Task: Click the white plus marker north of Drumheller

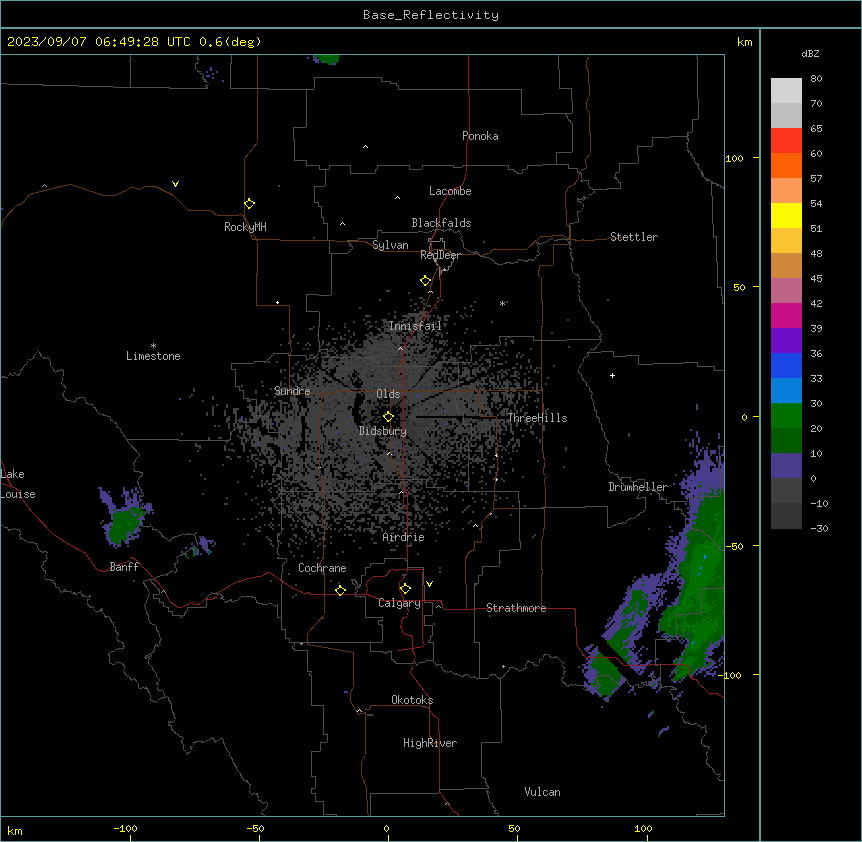Action: click(612, 375)
